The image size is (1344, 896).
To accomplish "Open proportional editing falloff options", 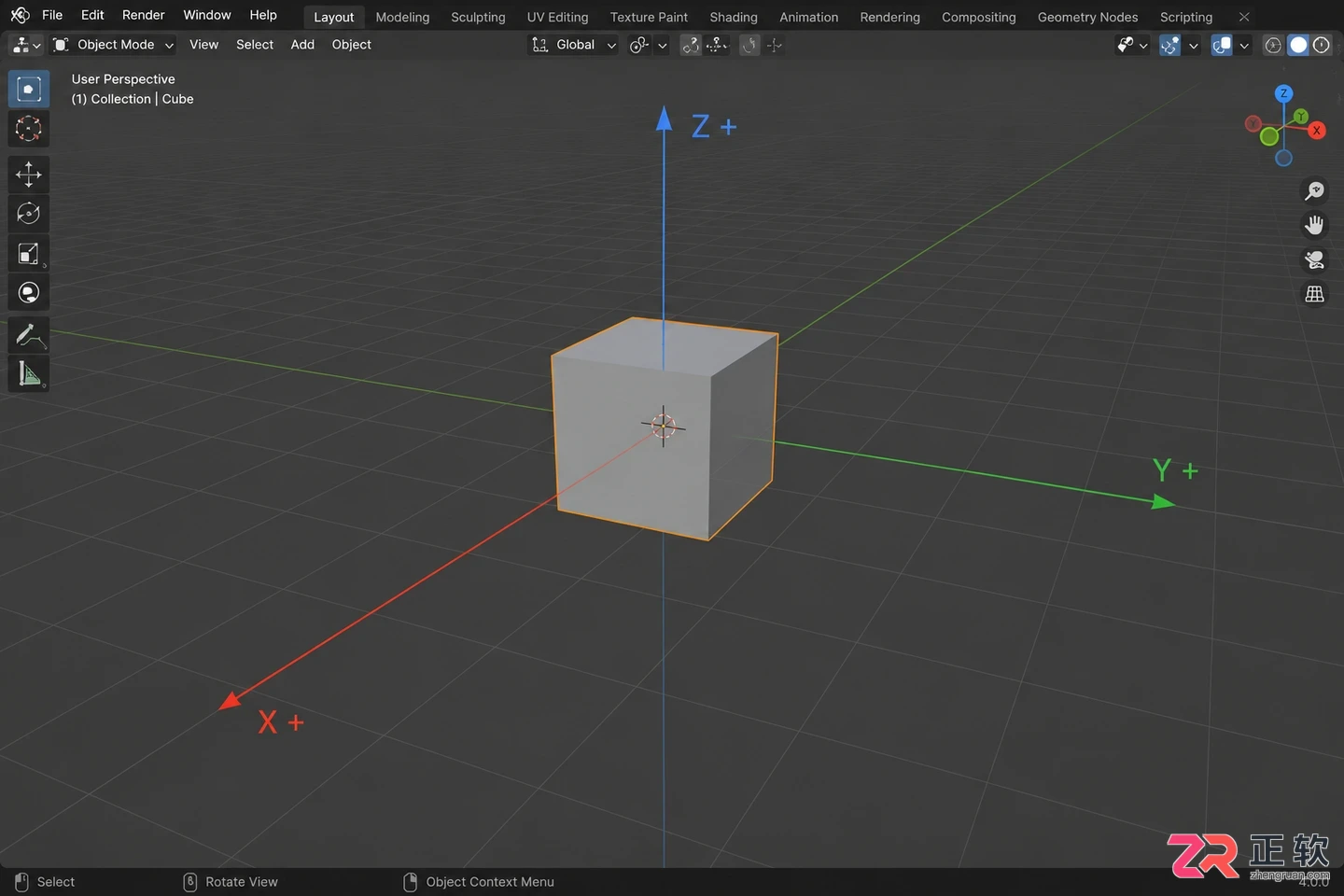I will pyautogui.click(x=774, y=45).
